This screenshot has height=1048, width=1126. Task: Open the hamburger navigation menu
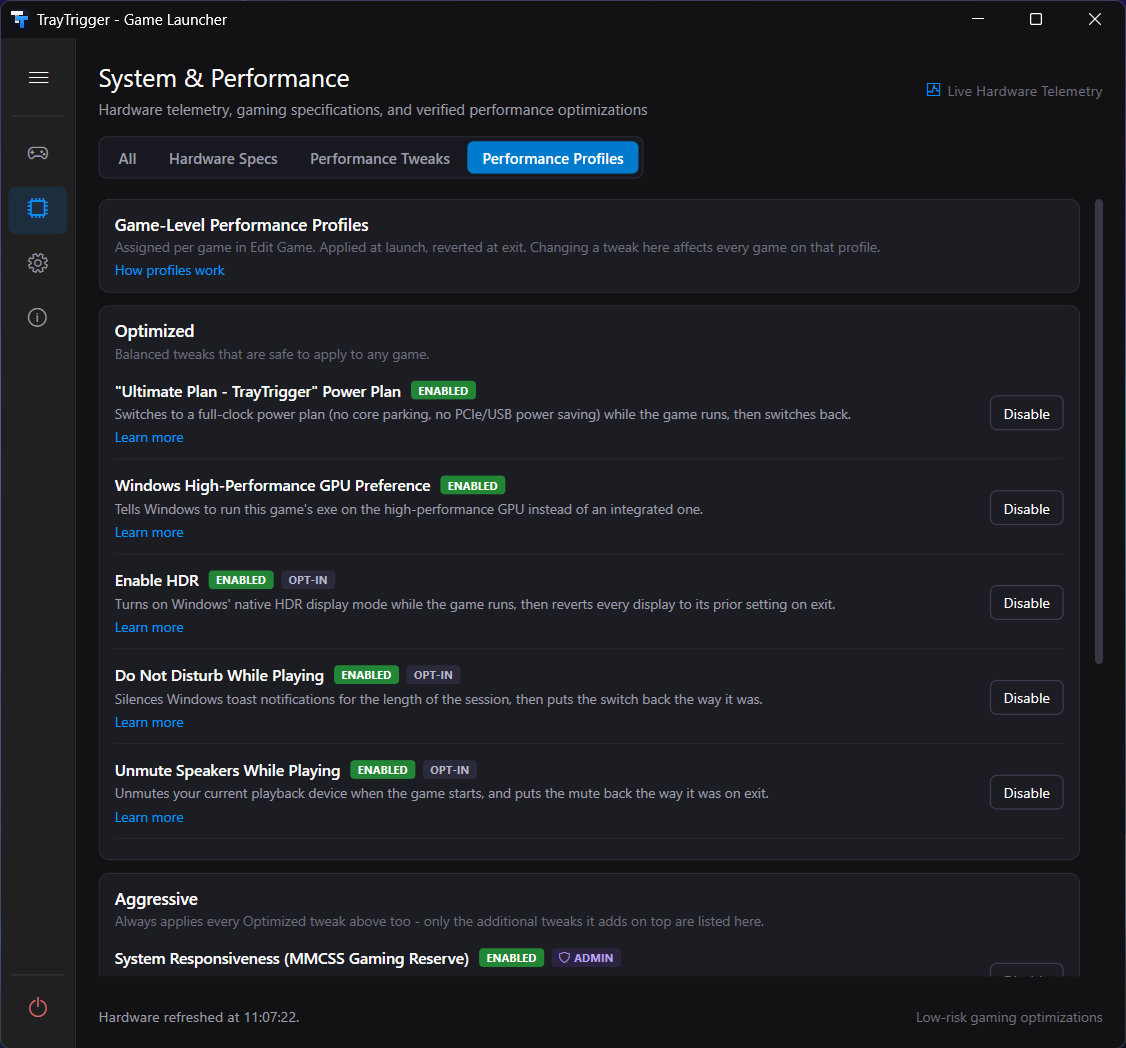(38, 78)
